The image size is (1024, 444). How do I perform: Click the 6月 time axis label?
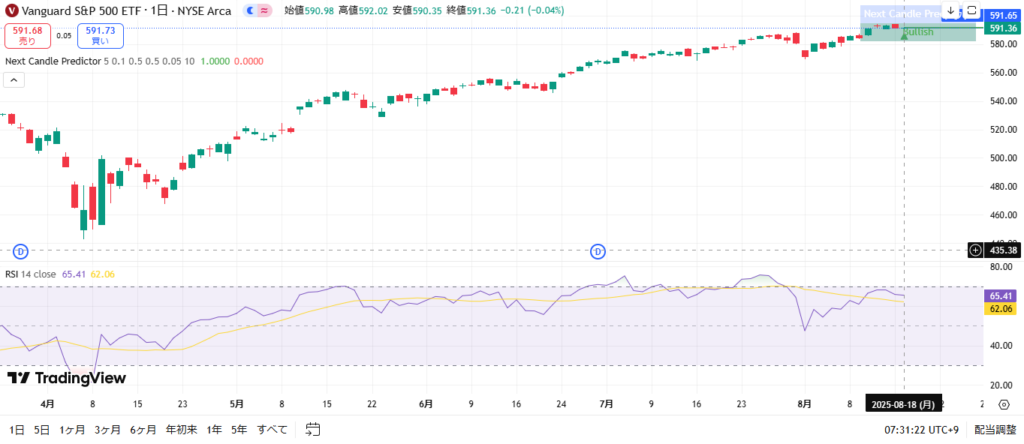click(426, 404)
